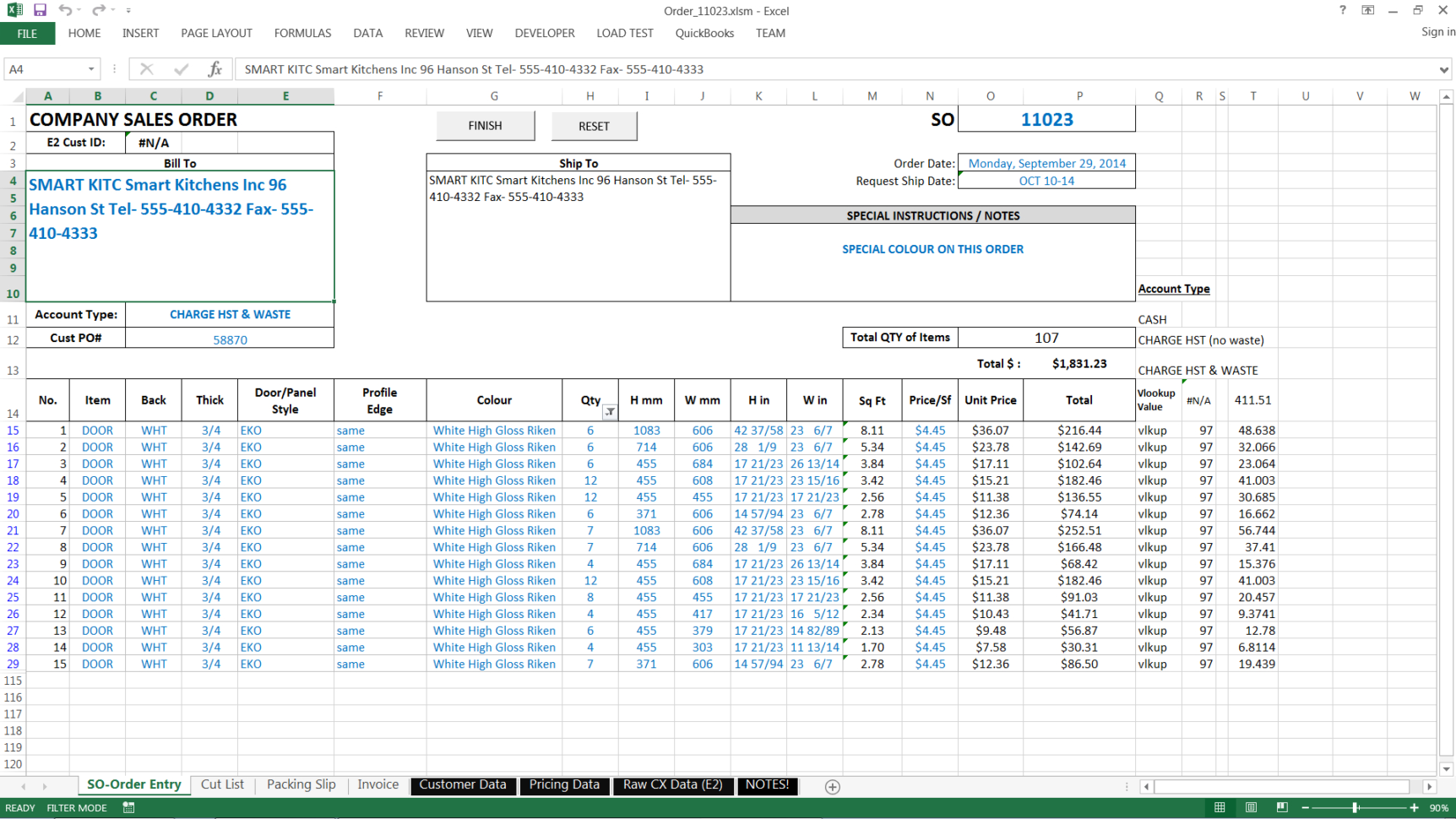Open the Qty column filter dropdown
The image size is (1456, 819).
point(610,410)
